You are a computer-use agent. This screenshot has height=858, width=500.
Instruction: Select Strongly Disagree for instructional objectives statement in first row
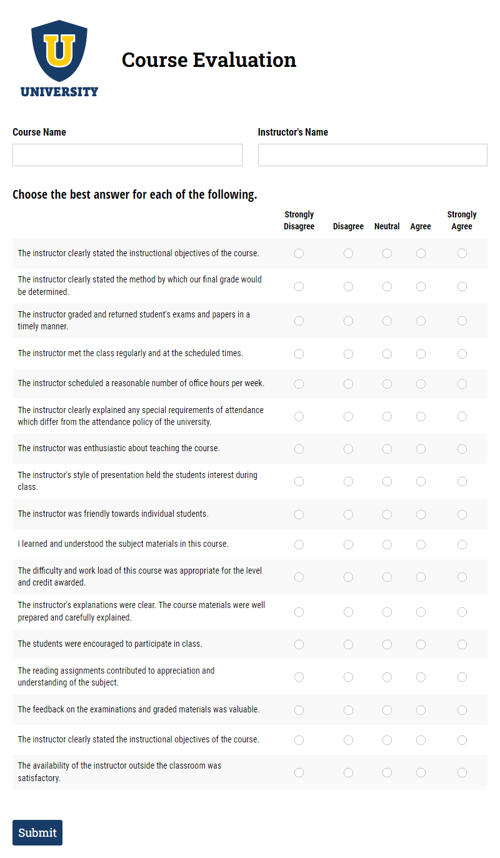(299, 253)
